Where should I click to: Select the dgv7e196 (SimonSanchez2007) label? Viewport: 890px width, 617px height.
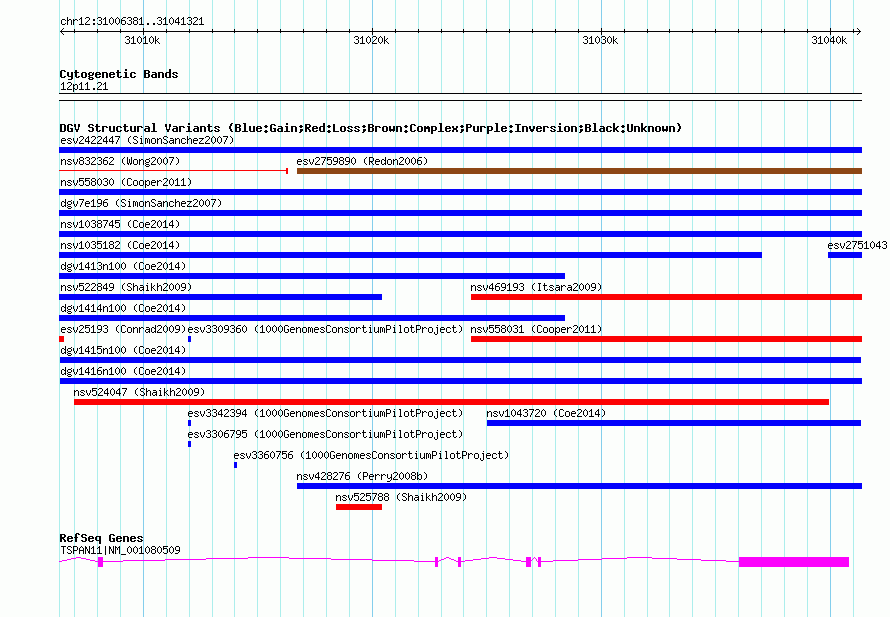click(141, 203)
